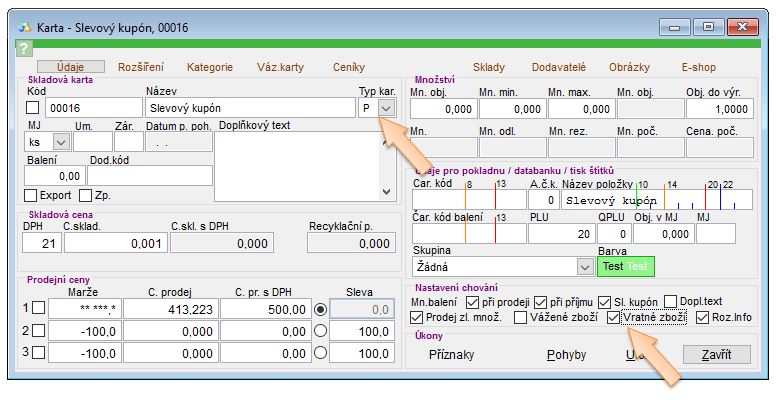Open Pohyby from the Úkony section
The image size is (777, 400).
point(566,355)
